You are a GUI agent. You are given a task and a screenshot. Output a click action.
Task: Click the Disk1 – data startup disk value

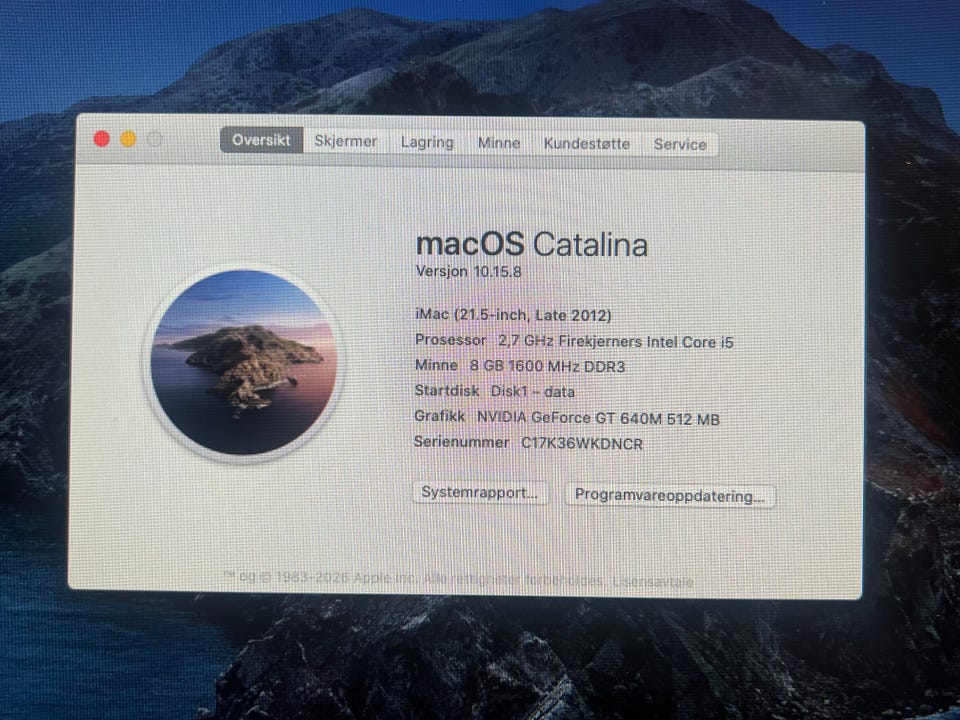click(x=533, y=392)
